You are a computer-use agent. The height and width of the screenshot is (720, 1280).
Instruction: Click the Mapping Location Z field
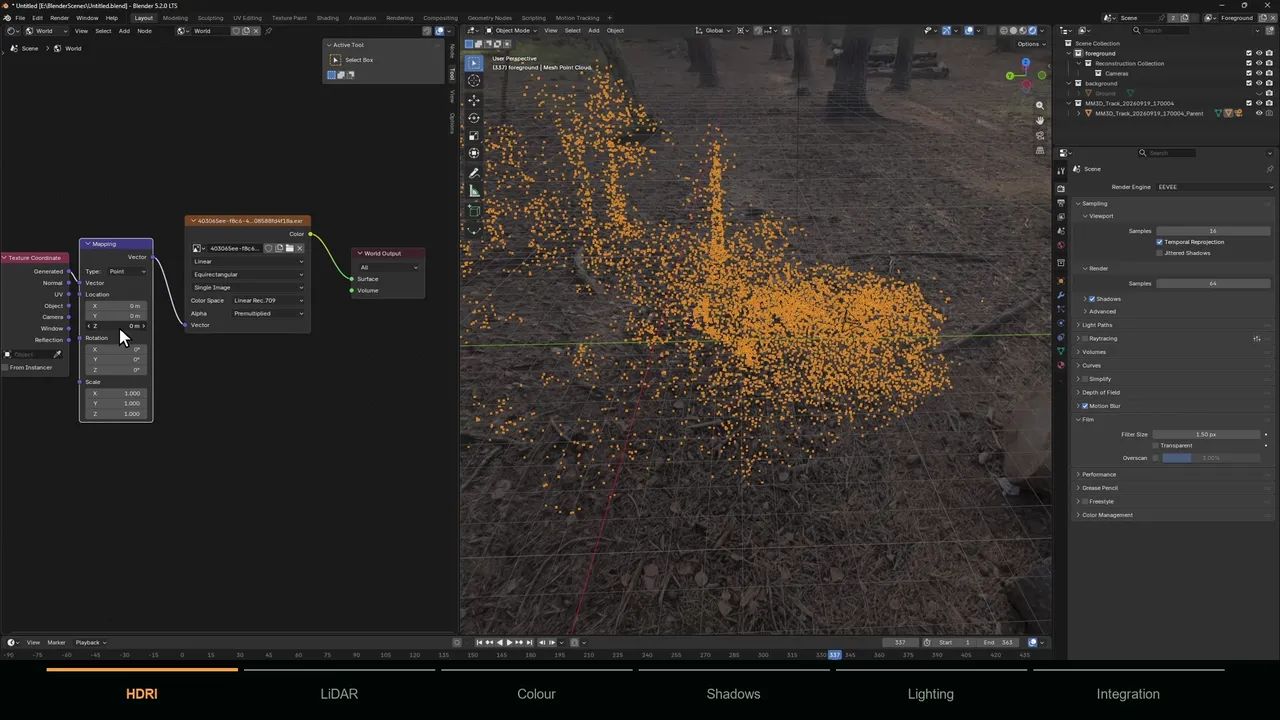tap(117, 326)
